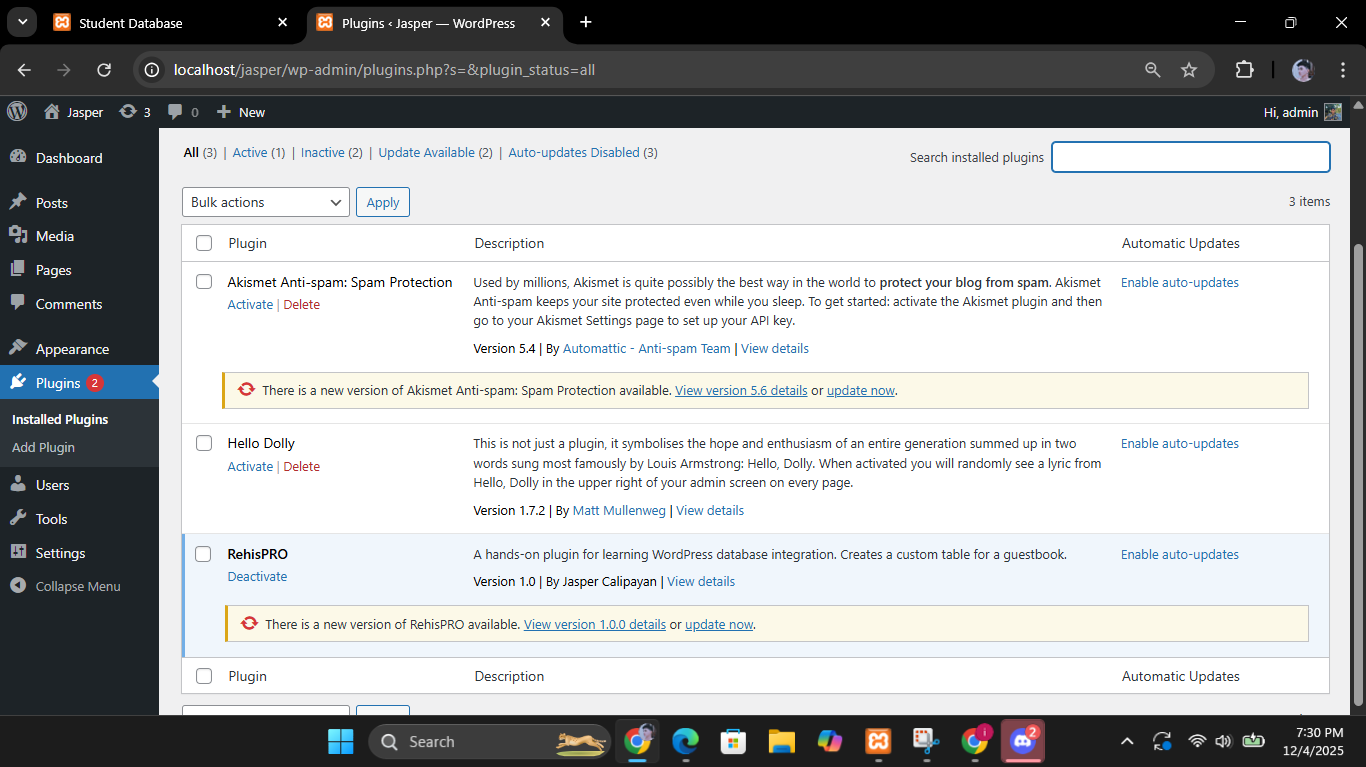The image size is (1366, 767).
Task: Check the Akismet Anti-spam plugin checkbox
Action: pyautogui.click(x=204, y=281)
